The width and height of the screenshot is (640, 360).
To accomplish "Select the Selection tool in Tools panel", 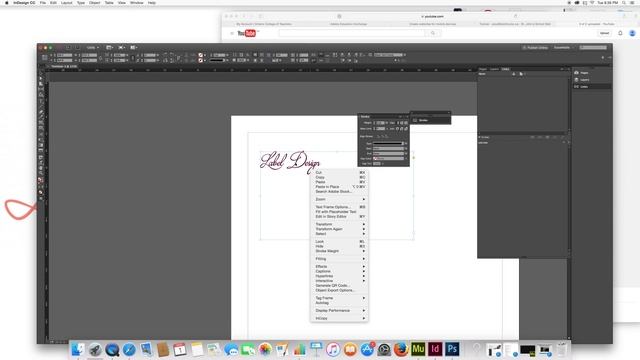I will [41, 74].
